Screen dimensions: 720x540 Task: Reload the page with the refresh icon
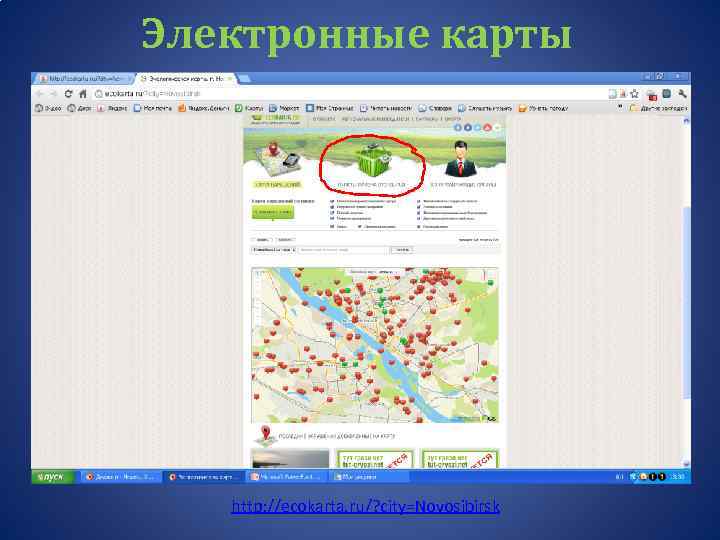(68, 94)
